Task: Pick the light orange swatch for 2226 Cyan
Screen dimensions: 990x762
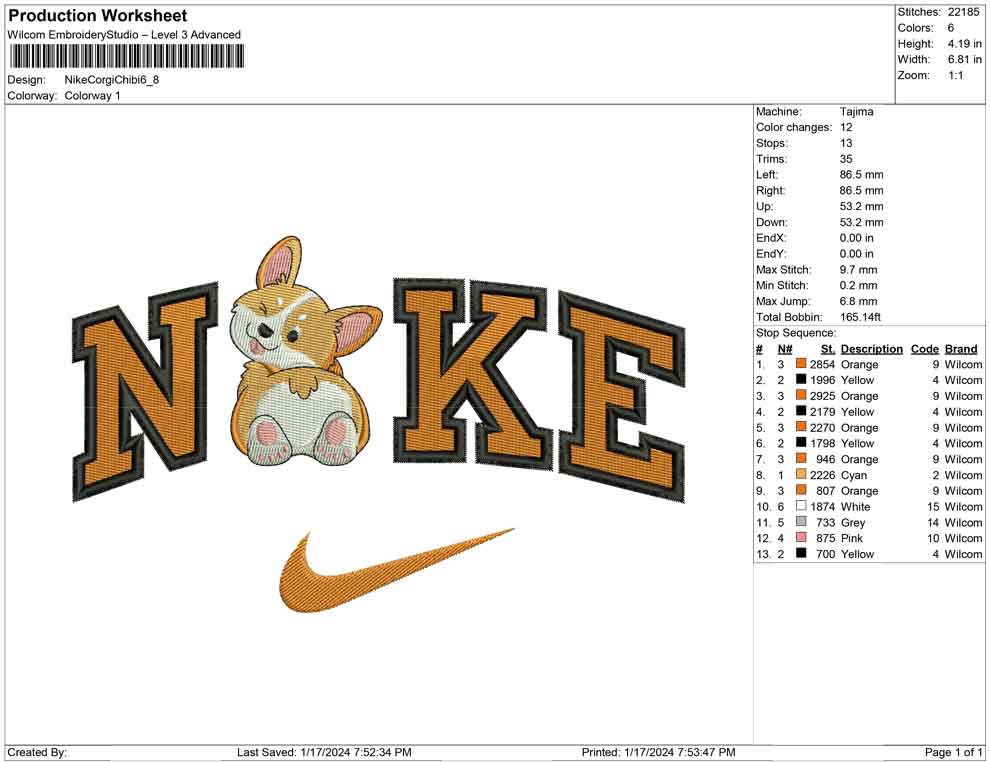Action: pyautogui.click(x=801, y=474)
